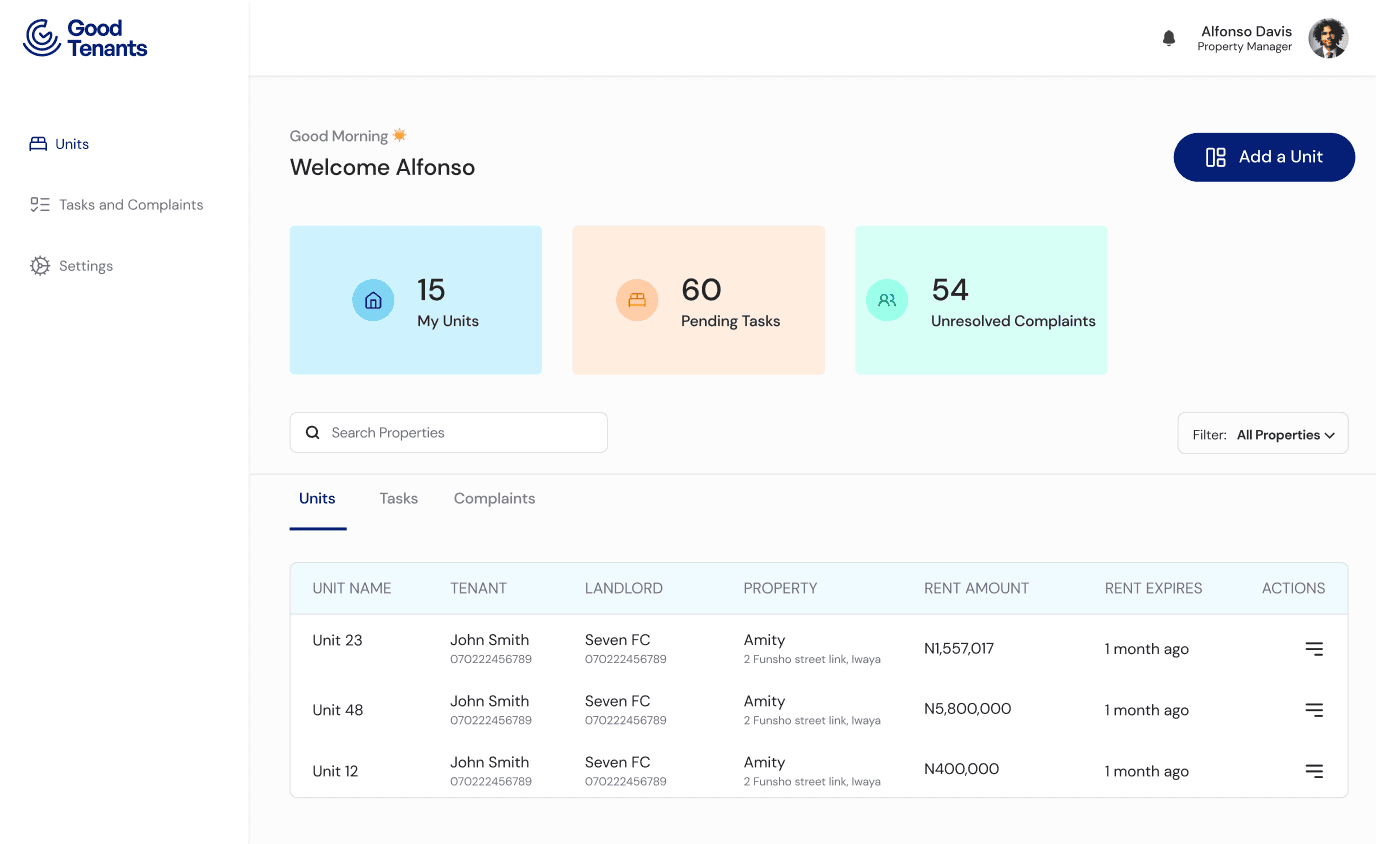Expand the All Properties filter dropdown
The height and width of the screenshot is (844, 1376).
(1263, 434)
